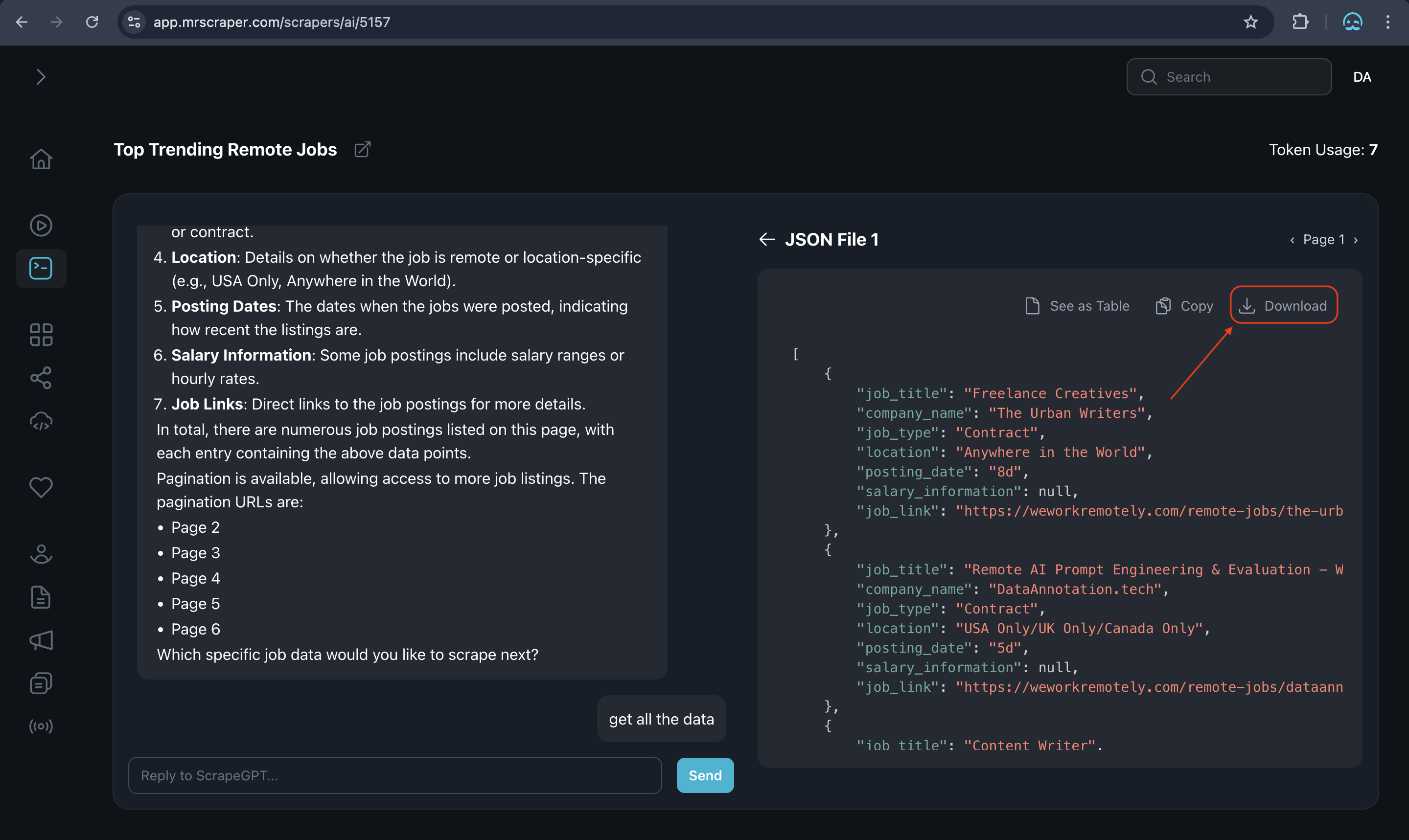The height and width of the screenshot is (840, 1409).
Task: Open Page 4 pagination link
Action: [195, 578]
